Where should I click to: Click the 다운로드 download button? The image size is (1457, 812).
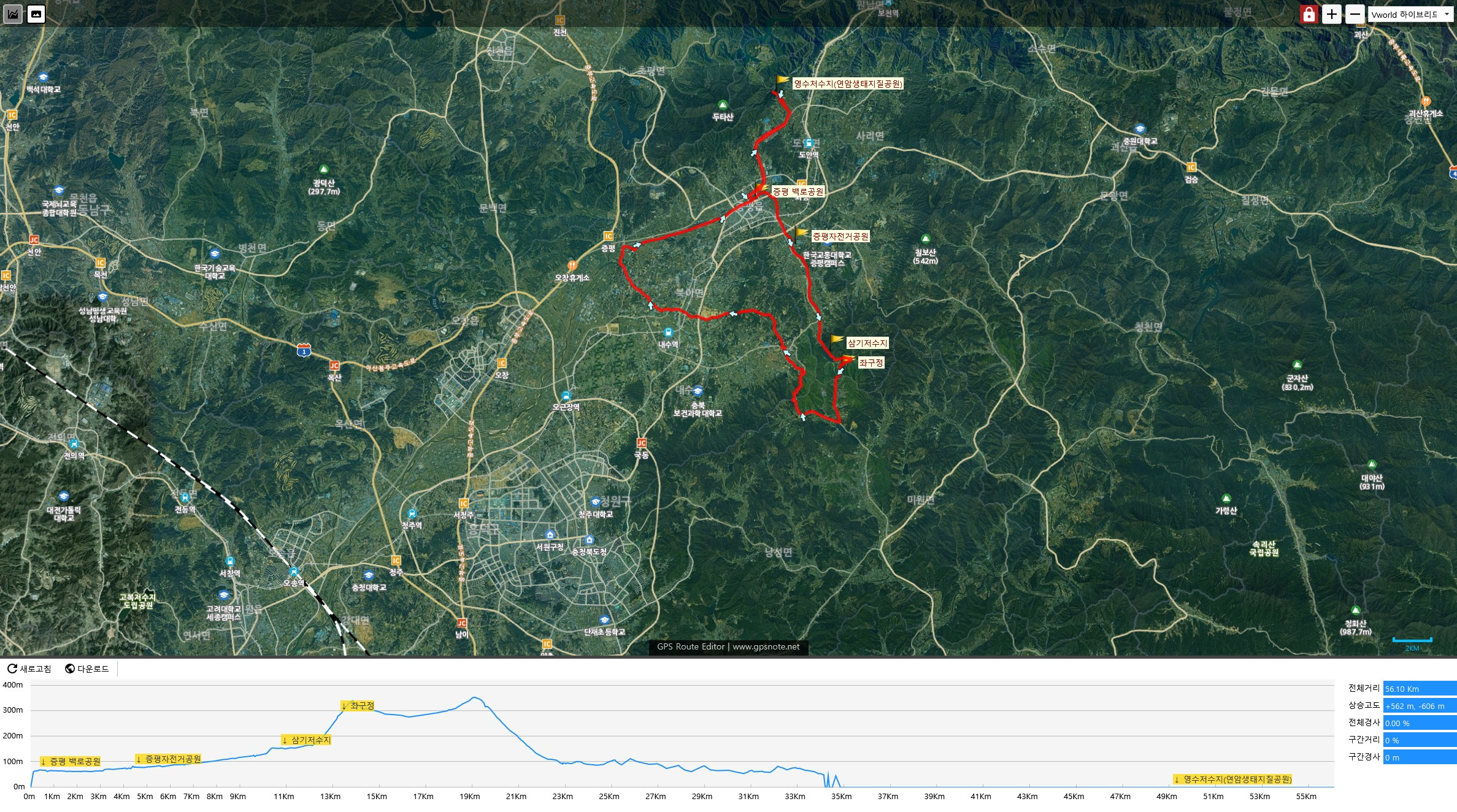[x=87, y=668]
